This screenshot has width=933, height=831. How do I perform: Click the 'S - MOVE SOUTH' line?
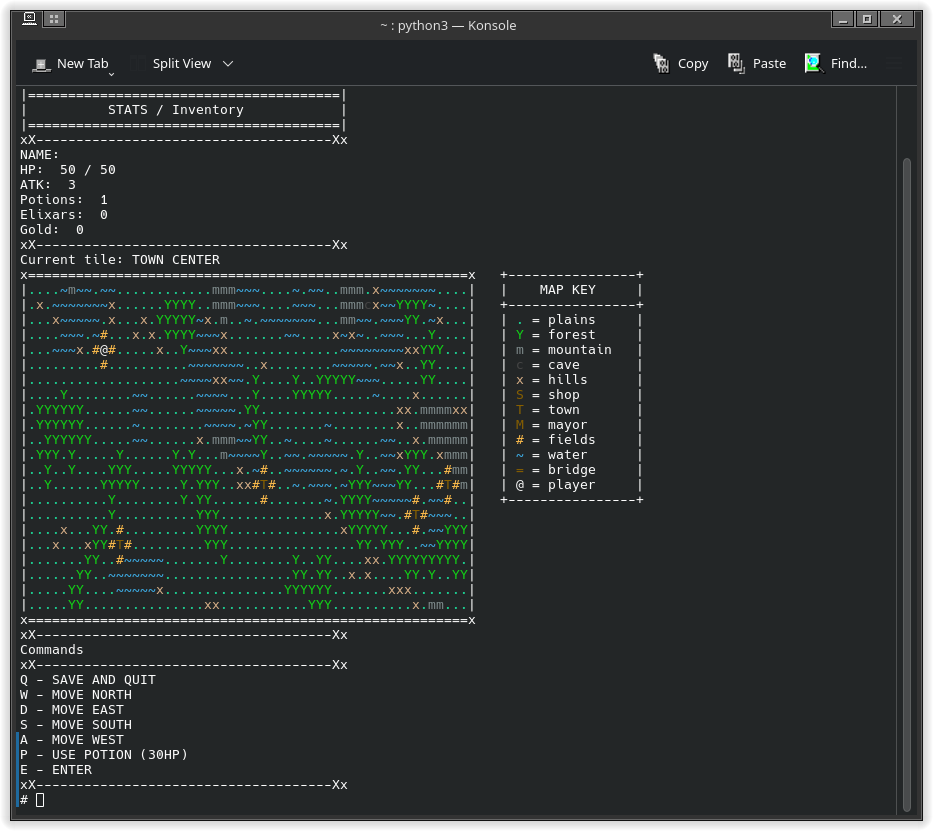[76, 725]
